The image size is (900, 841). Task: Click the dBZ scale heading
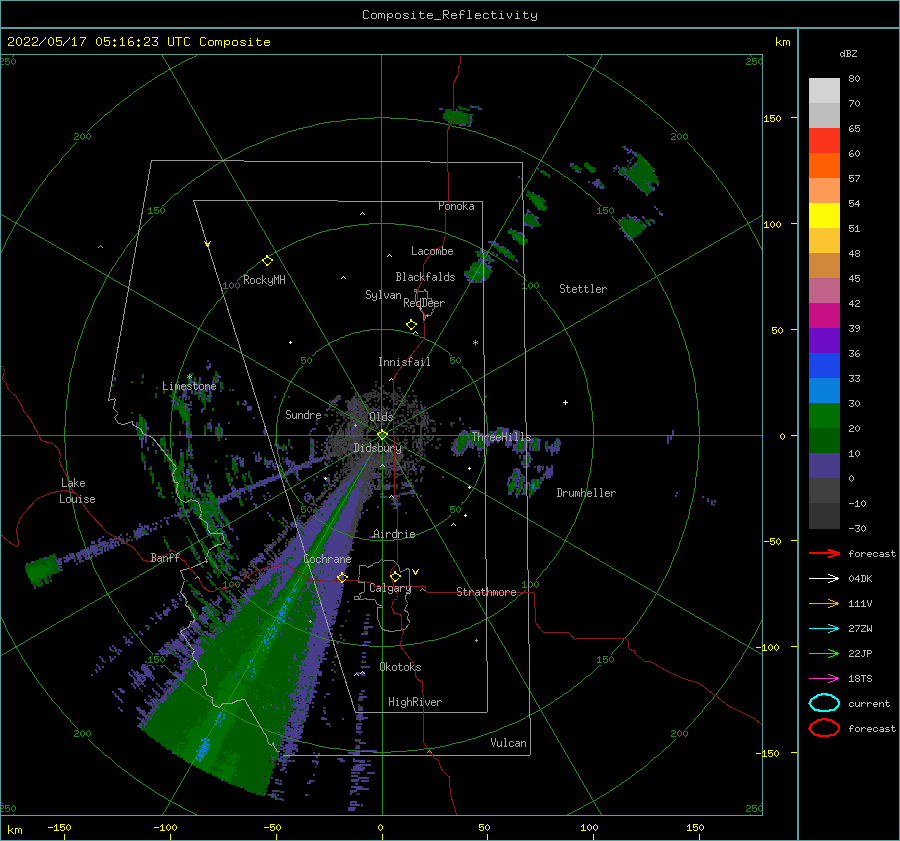point(848,53)
